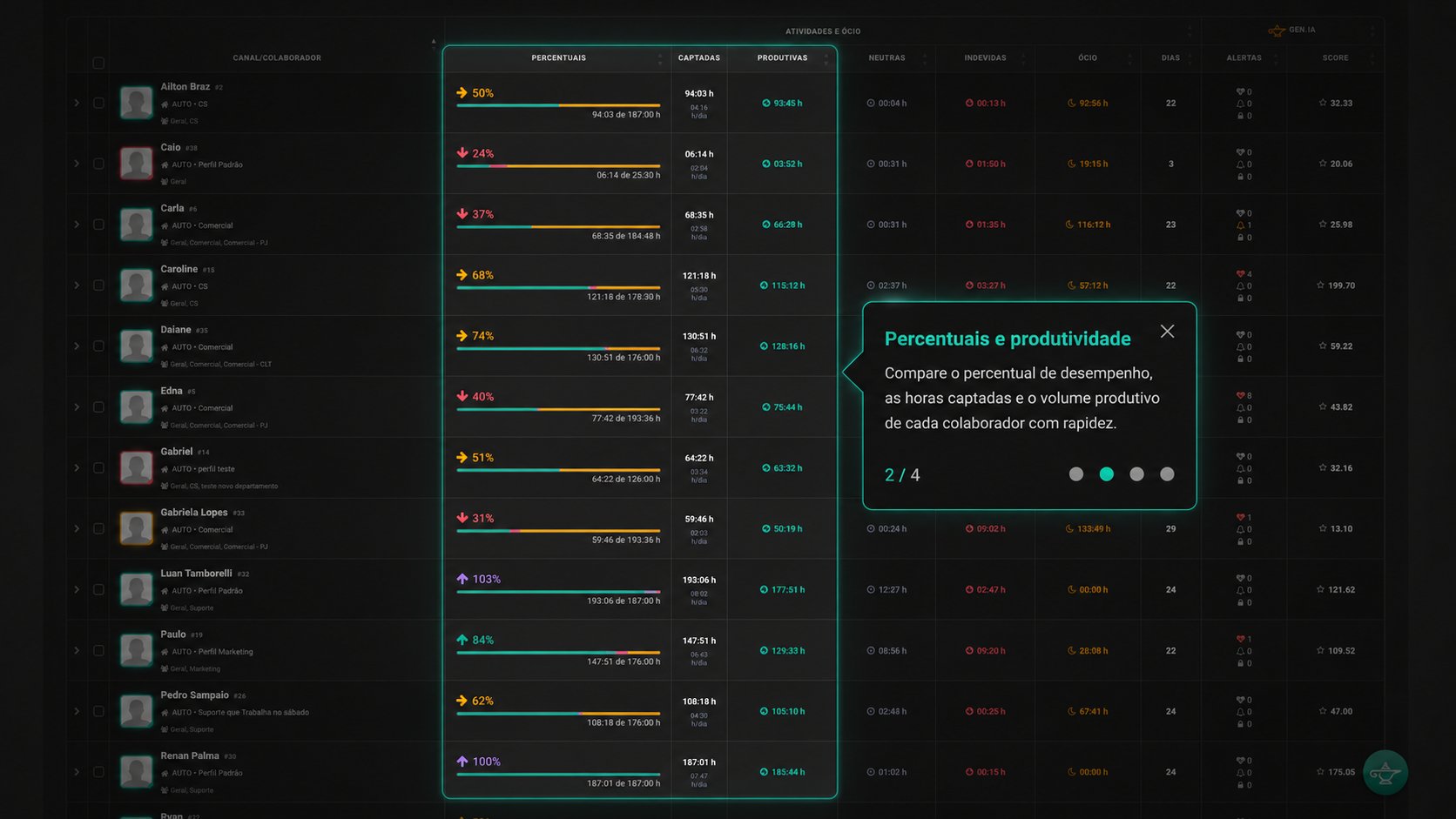
Task: Jump to fourth tour step dot
Action: (x=1167, y=474)
